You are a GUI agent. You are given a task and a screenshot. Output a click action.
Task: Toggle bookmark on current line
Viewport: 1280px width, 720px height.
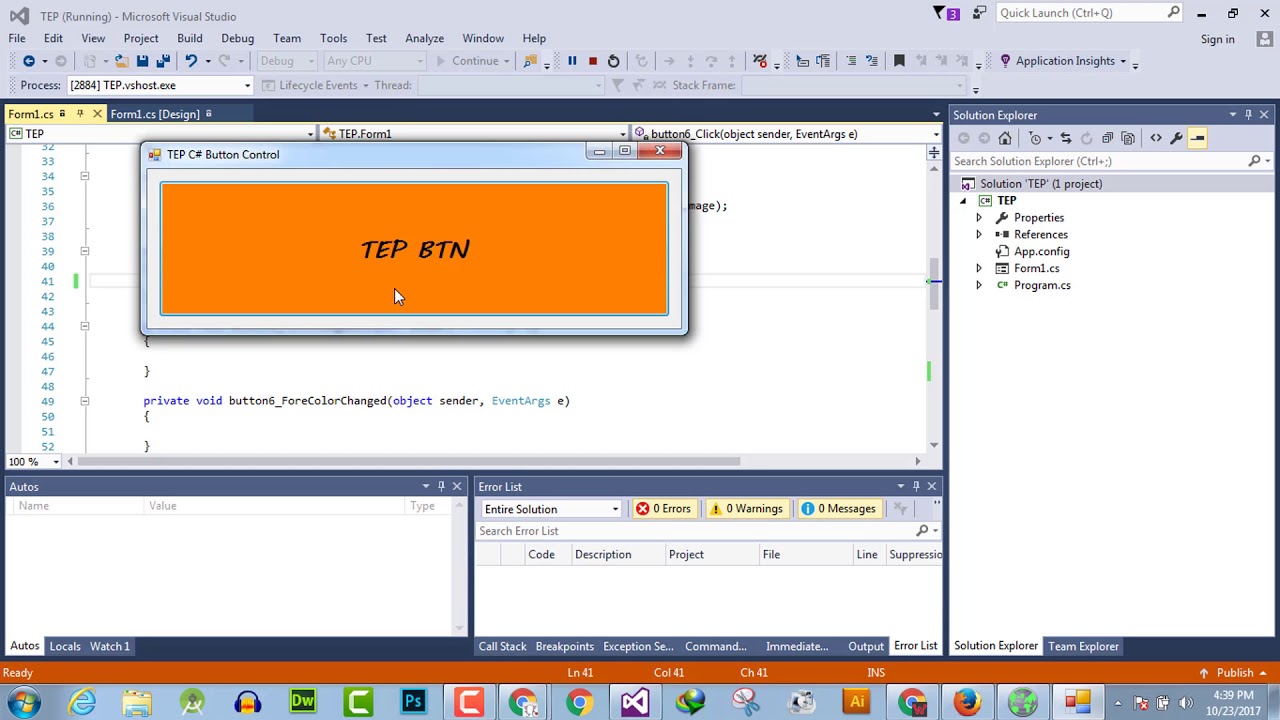tap(899, 61)
